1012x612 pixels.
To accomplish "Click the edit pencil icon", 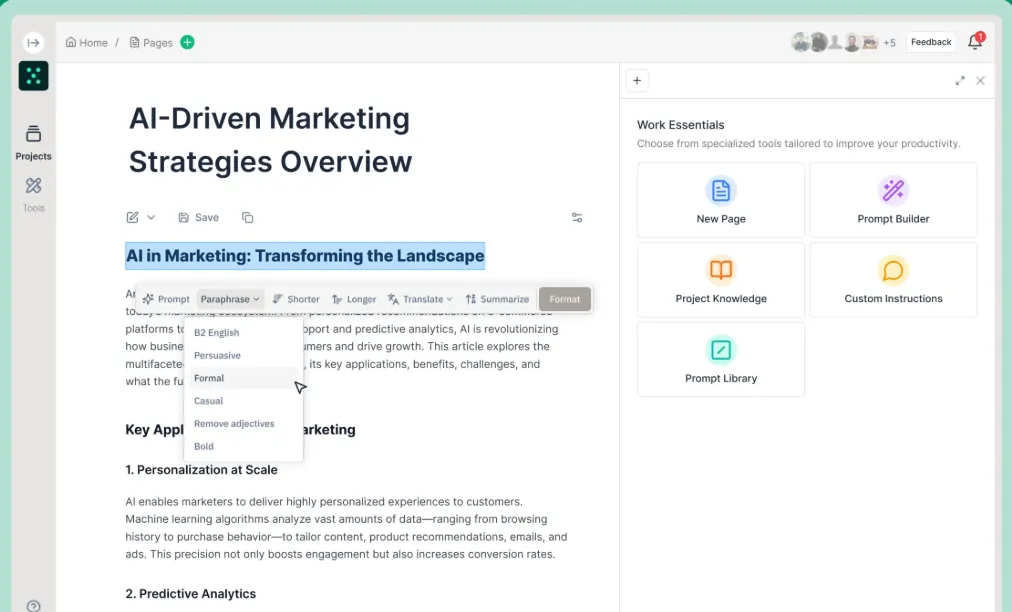I will tap(132, 218).
